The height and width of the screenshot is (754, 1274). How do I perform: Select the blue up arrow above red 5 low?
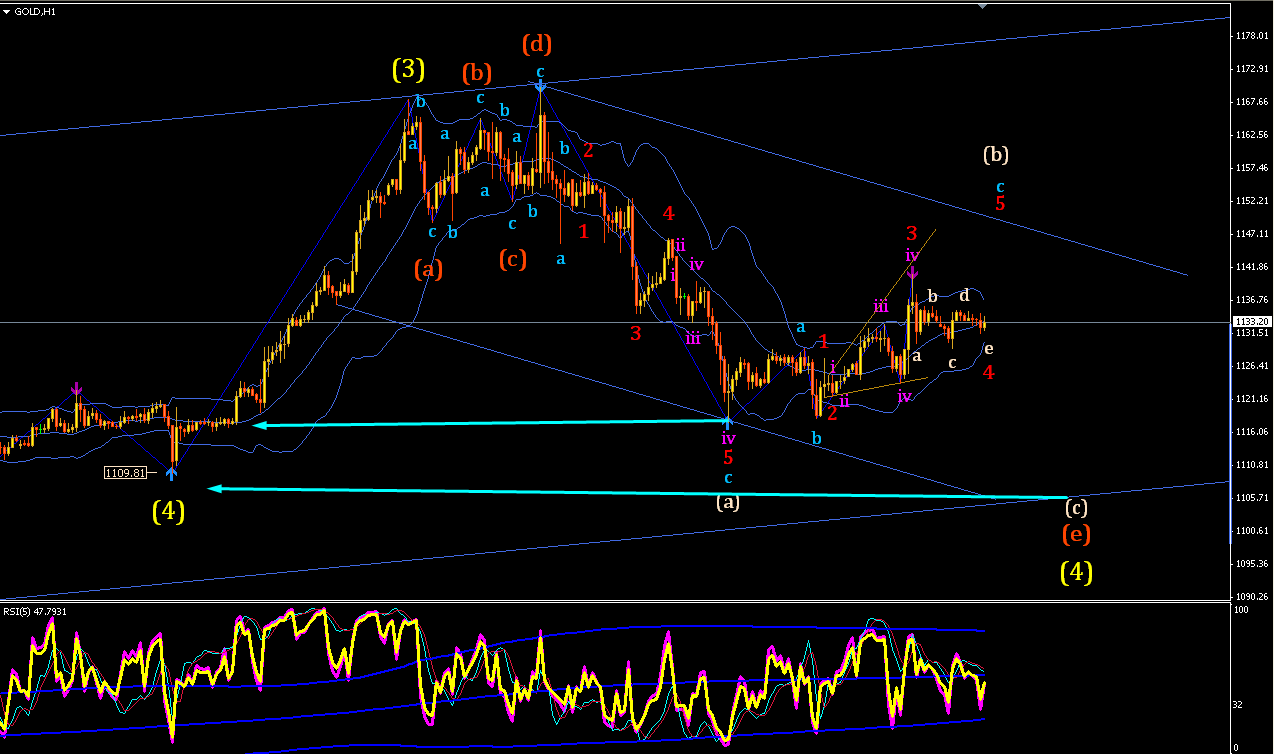point(728,423)
